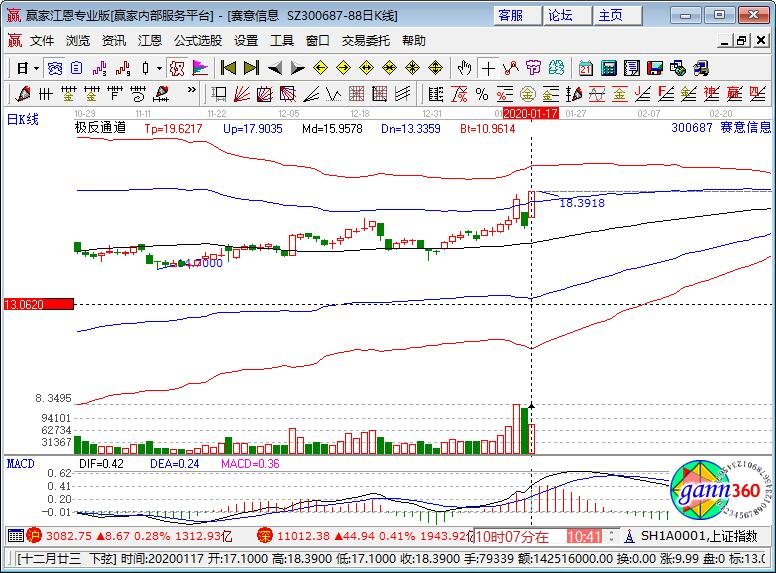Open the 公式选股 menu
776x573 pixels.
pyautogui.click(x=197, y=41)
